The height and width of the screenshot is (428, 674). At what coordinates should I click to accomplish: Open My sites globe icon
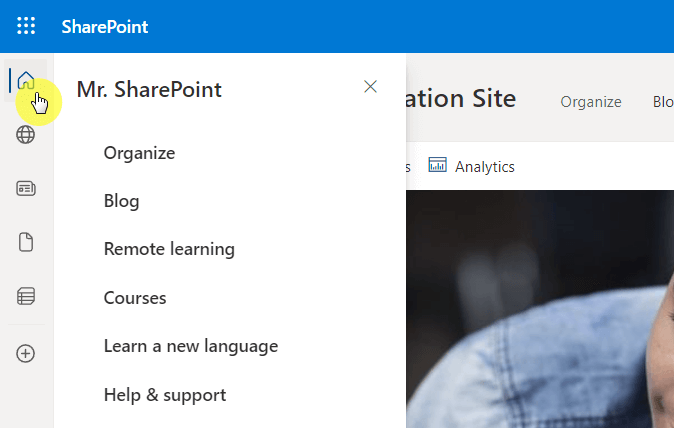pos(25,135)
